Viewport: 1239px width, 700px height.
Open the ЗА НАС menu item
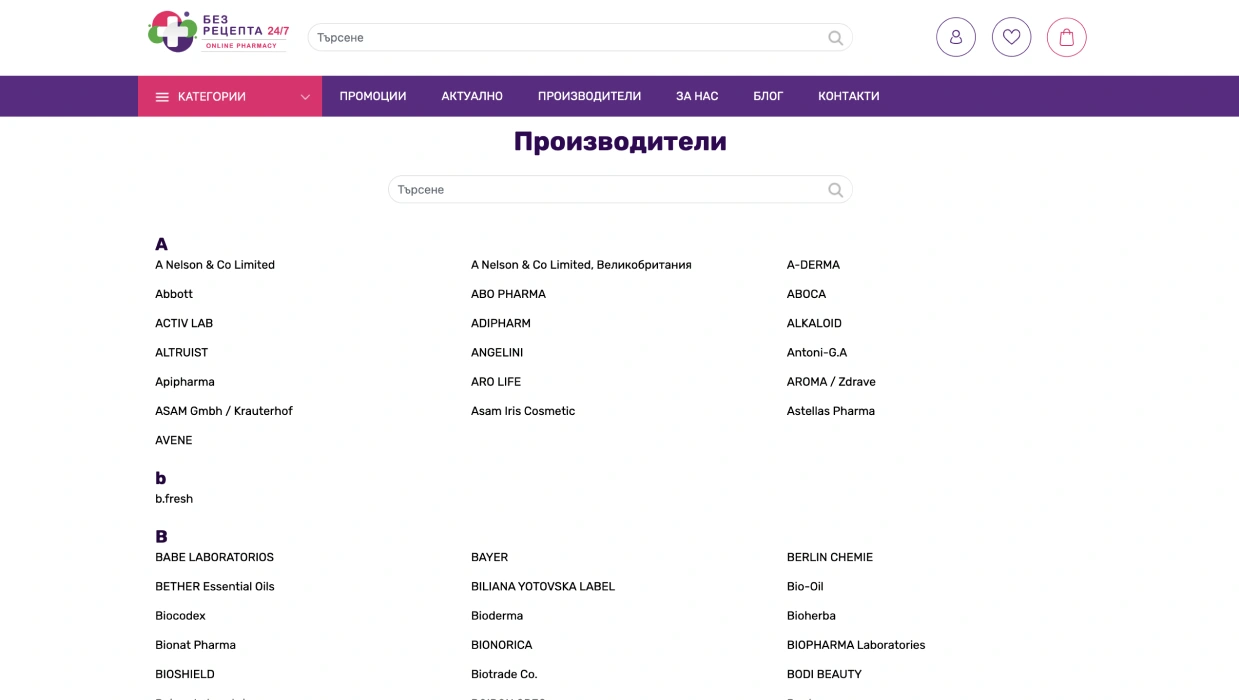[697, 96]
